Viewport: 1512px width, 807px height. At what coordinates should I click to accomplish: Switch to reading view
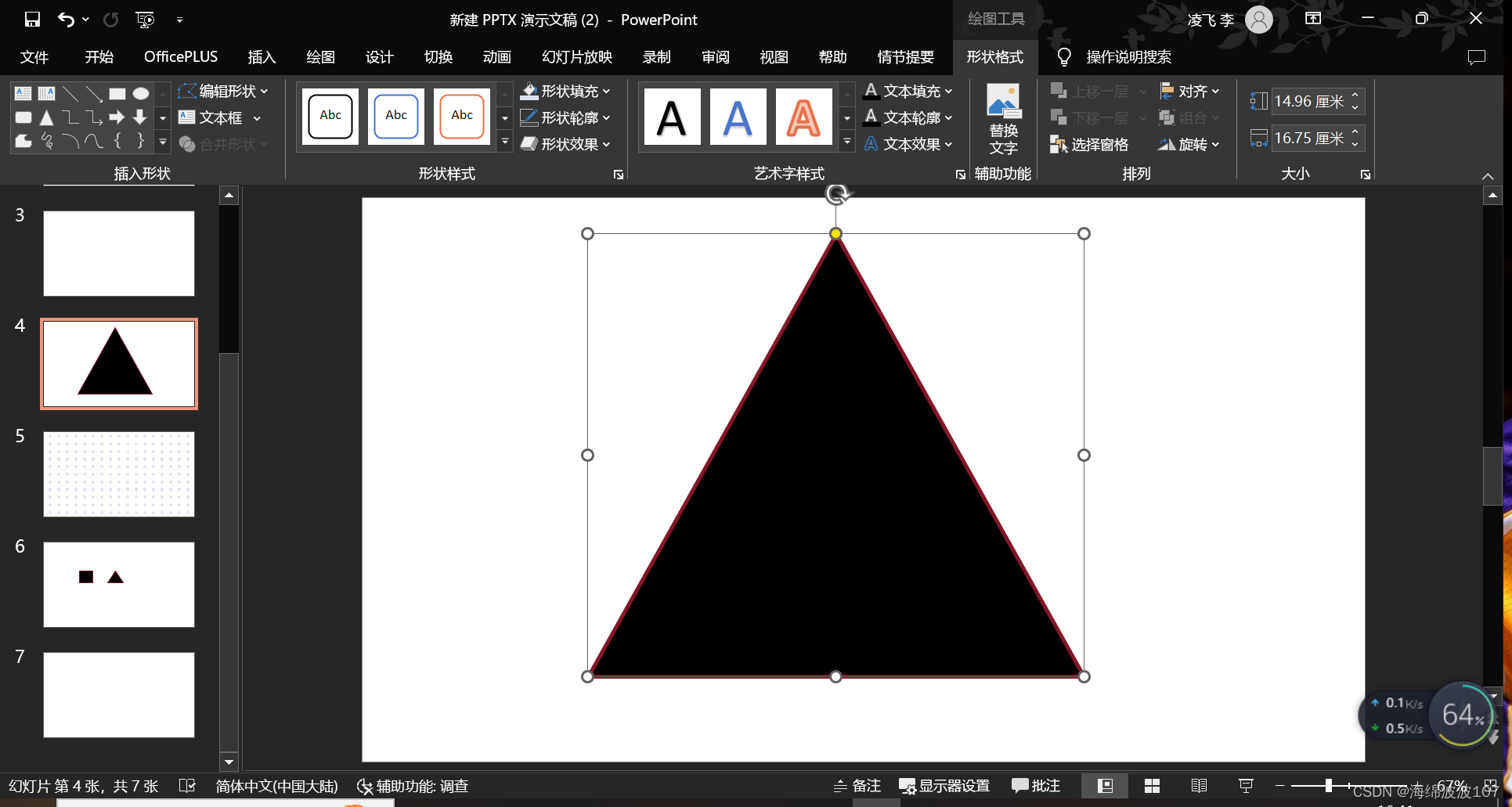pos(1199,786)
